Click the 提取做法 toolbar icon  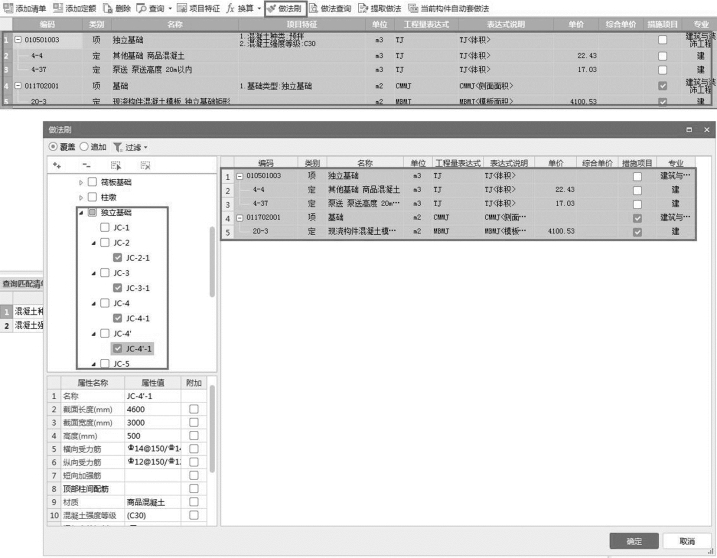[363, 8]
